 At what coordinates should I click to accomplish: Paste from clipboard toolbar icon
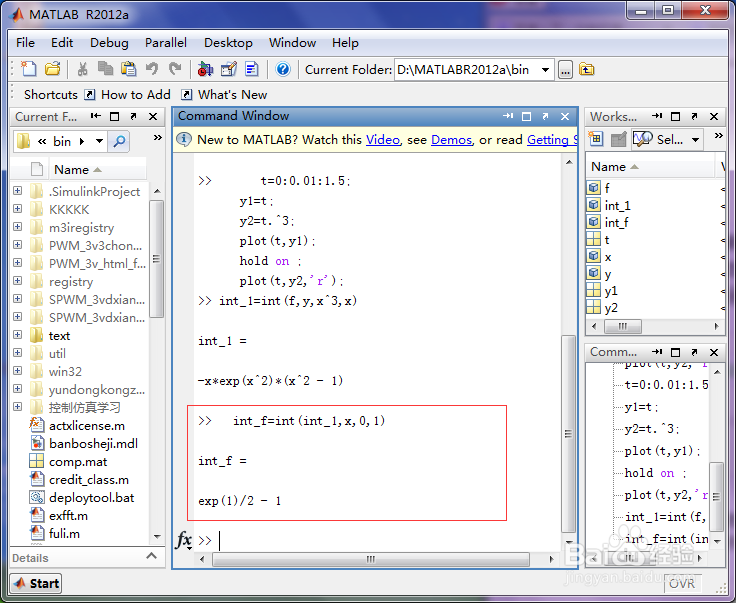[128, 69]
